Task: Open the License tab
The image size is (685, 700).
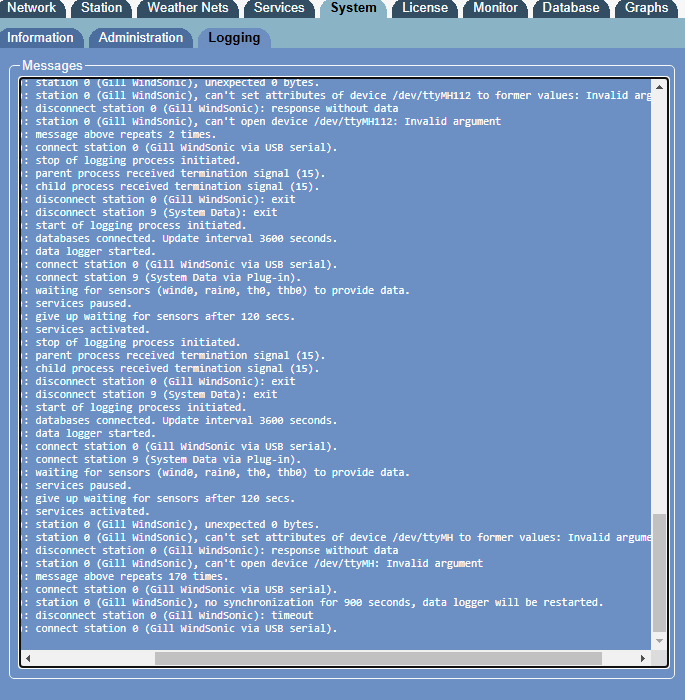Action: click(425, 8)
